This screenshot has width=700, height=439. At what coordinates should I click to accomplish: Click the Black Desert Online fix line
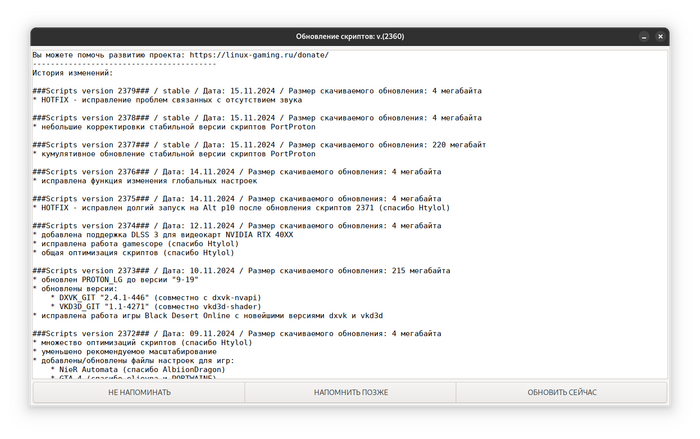(208, 316)
